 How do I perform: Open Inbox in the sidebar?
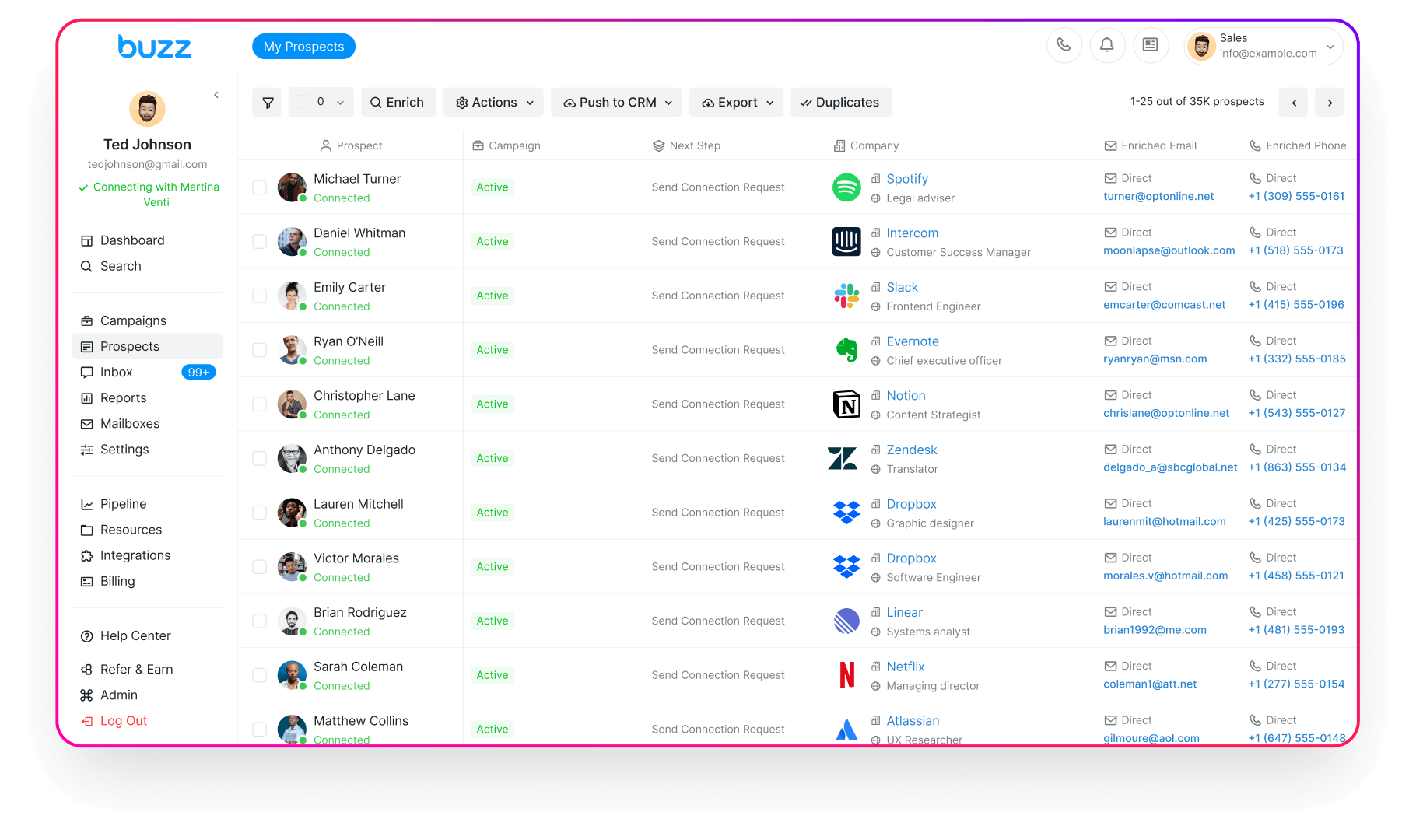(x=117, y=373)
